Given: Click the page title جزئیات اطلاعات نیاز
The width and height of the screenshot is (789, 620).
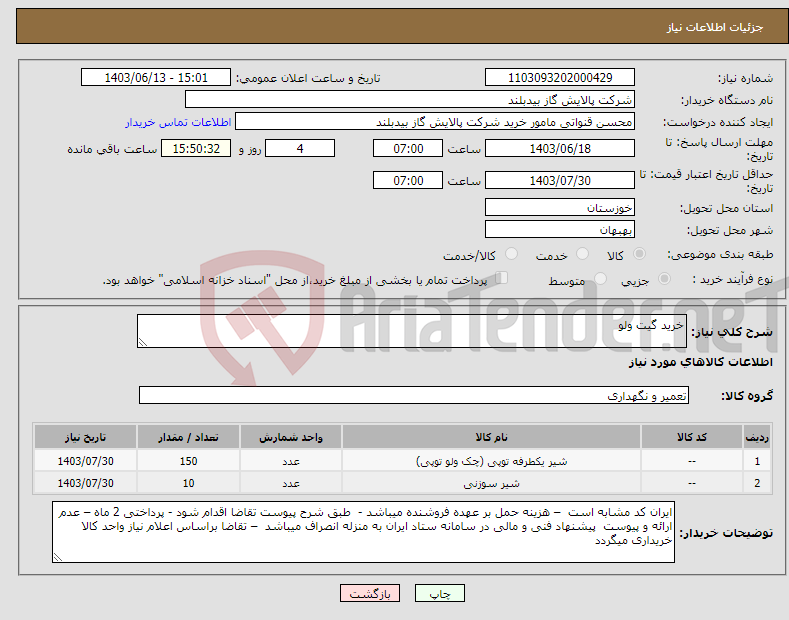Looking at the screenshot, I should click(715, 27).
